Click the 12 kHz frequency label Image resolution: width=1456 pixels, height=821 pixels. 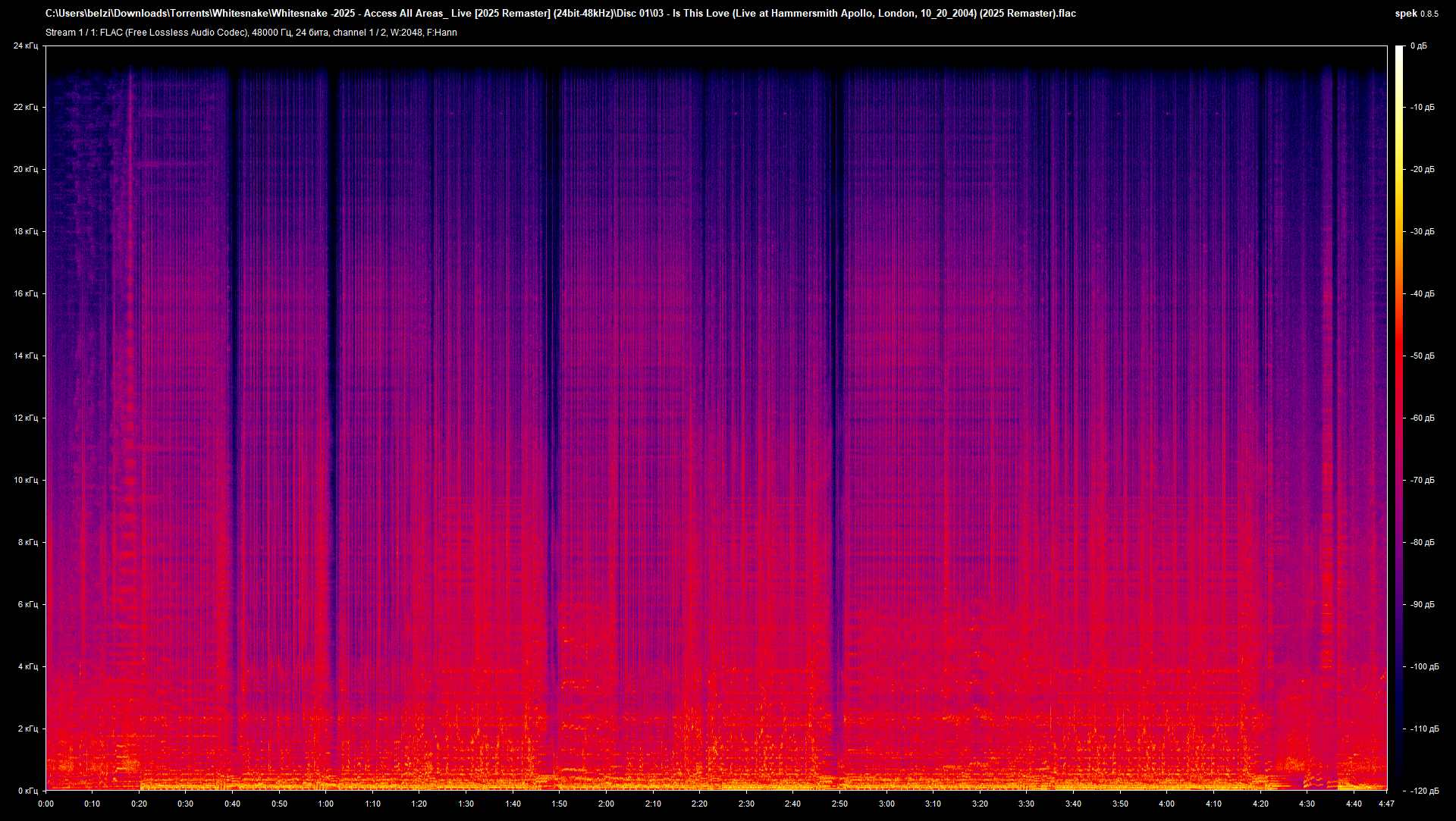click(x=25, y=418)
